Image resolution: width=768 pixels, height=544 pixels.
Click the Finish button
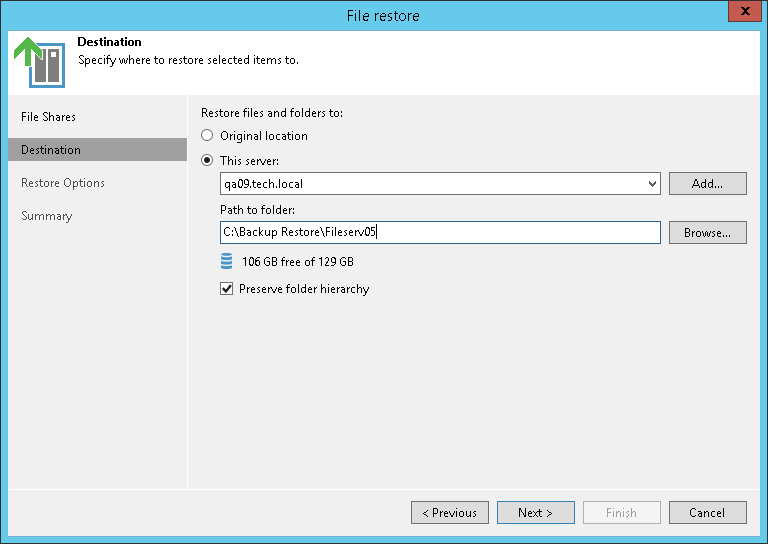621,513
